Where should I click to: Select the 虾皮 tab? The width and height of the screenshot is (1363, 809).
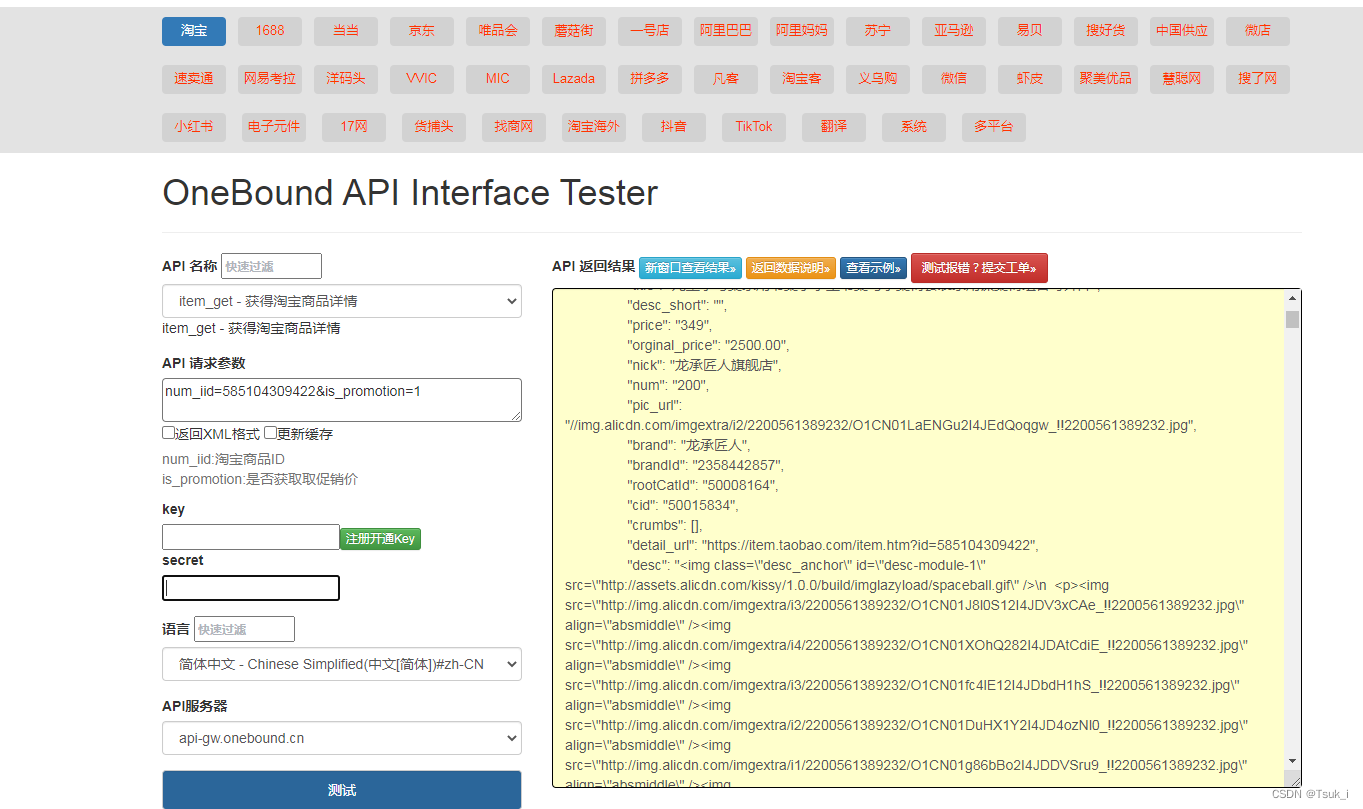point(1030,79)
